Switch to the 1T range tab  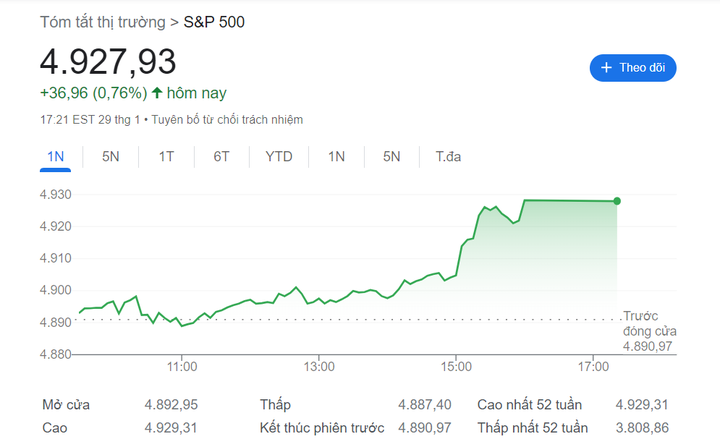click(166, 157)
